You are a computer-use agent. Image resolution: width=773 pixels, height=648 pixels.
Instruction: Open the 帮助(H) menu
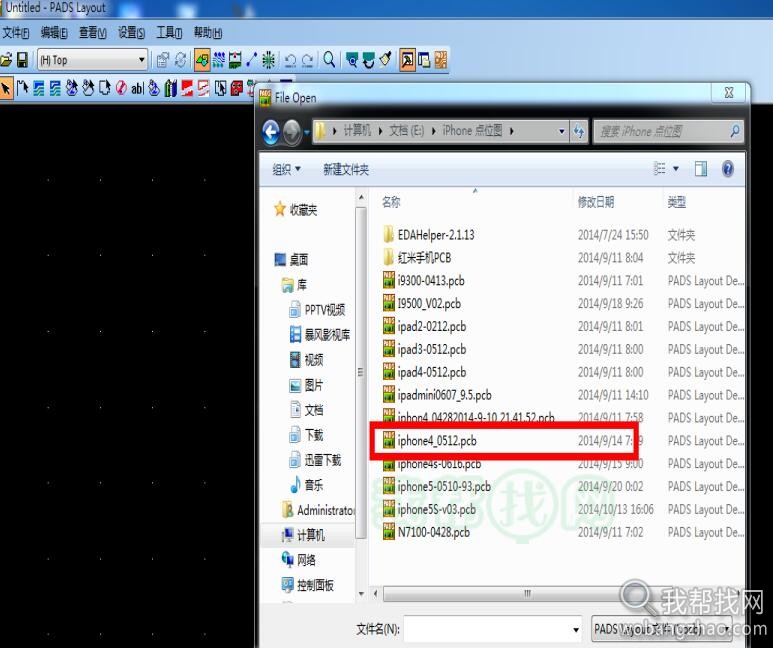point(208,33)
